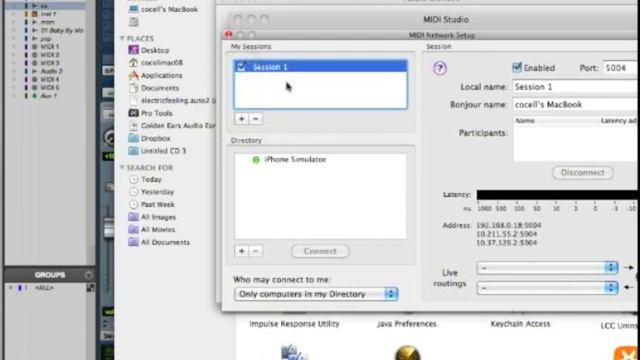Click the MIDI 1 track type icon
This screenshot has width=640, height=360.
coord(35,47)
